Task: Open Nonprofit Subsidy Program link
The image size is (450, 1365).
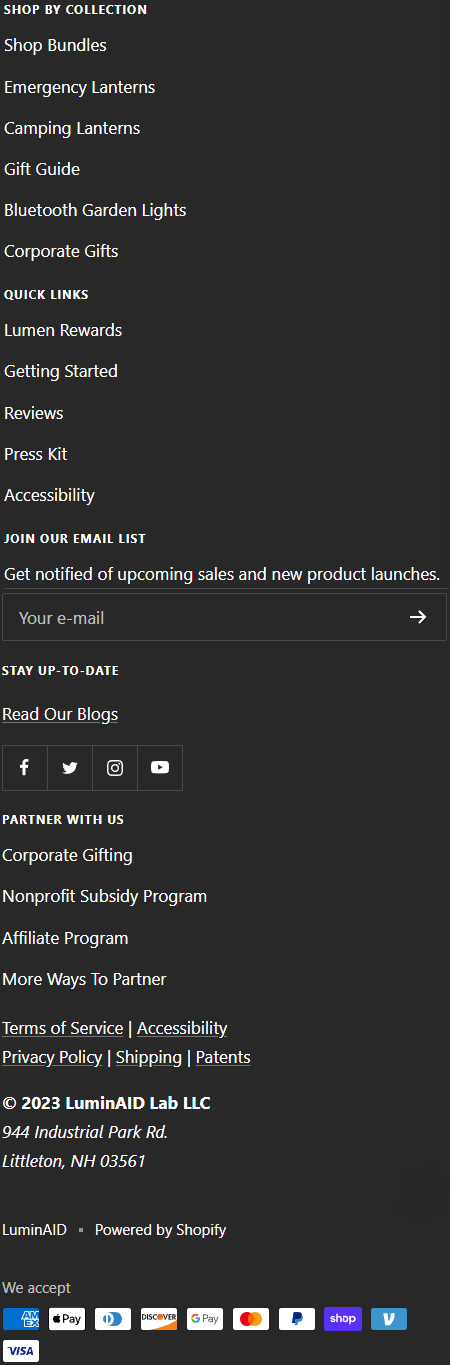Action: (105, 896)
